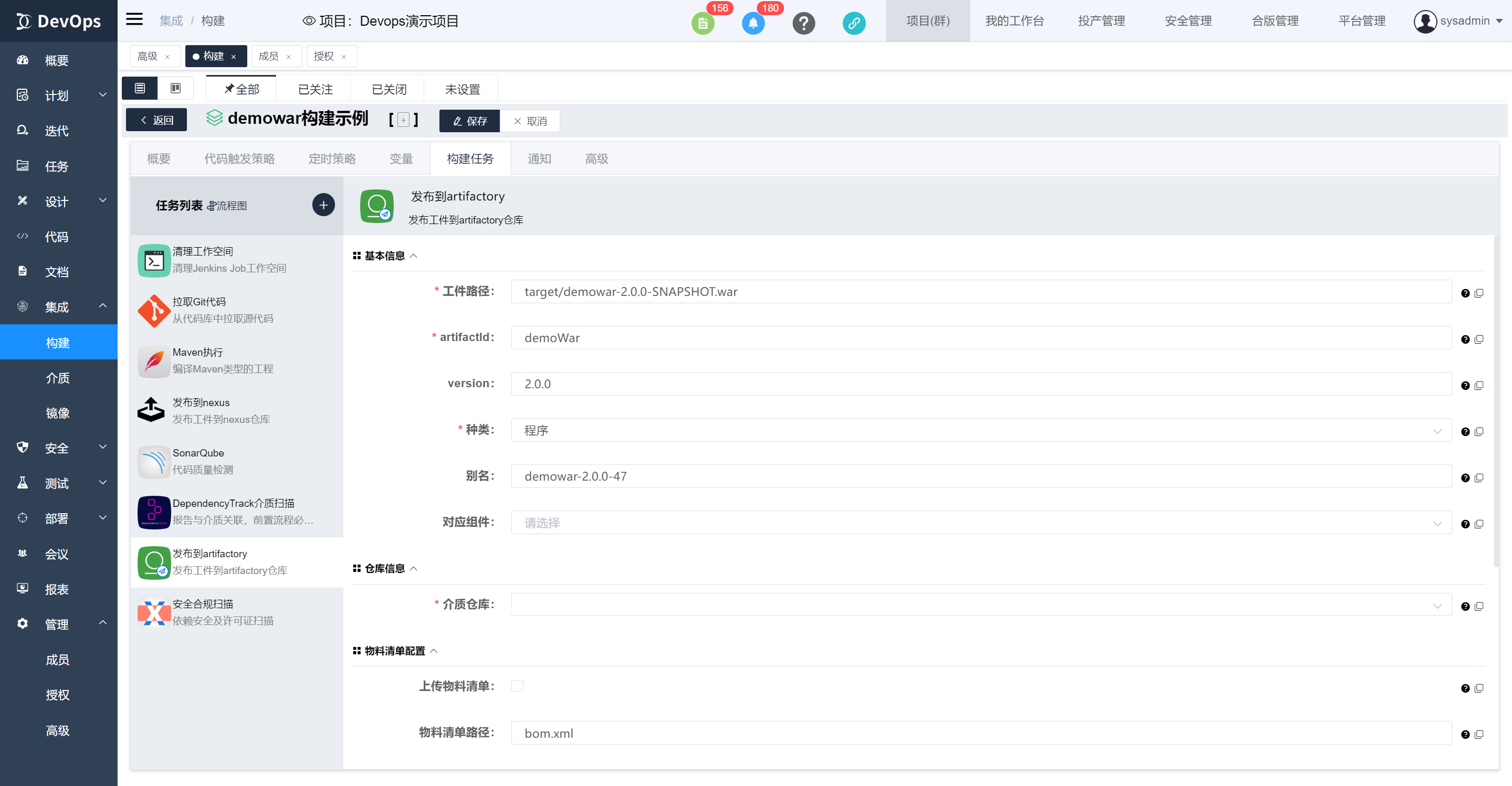
Task: Switch to the card view layout icon
Action: tap(175, 88)
